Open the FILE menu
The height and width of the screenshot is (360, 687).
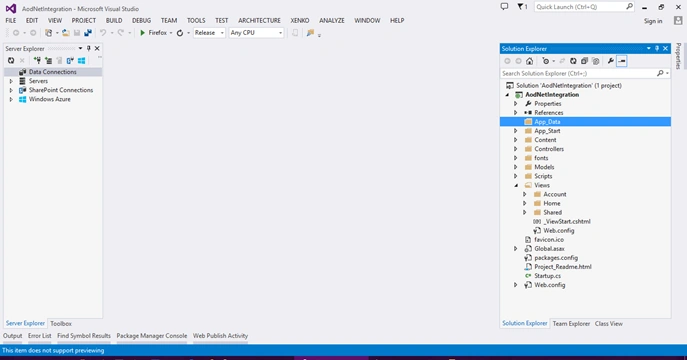tap(11, 21)
